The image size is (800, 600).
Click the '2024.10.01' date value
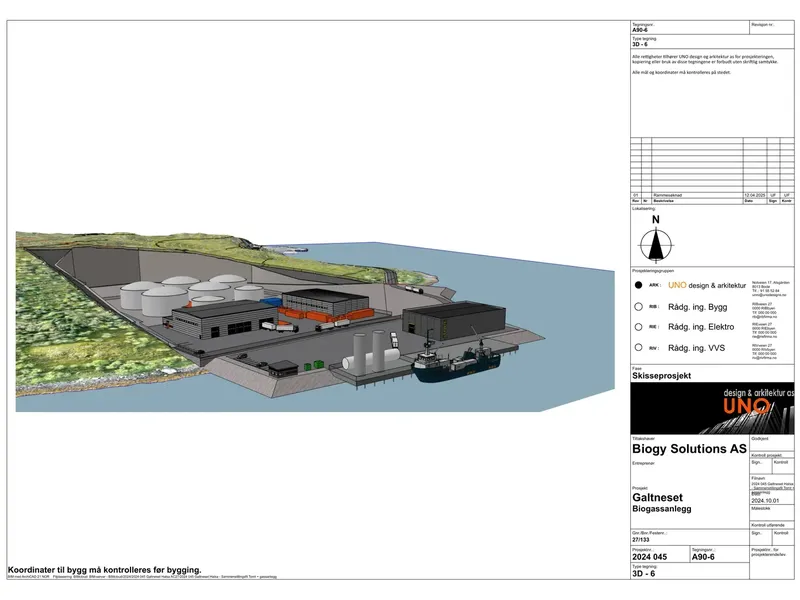[x=765, y=501]
